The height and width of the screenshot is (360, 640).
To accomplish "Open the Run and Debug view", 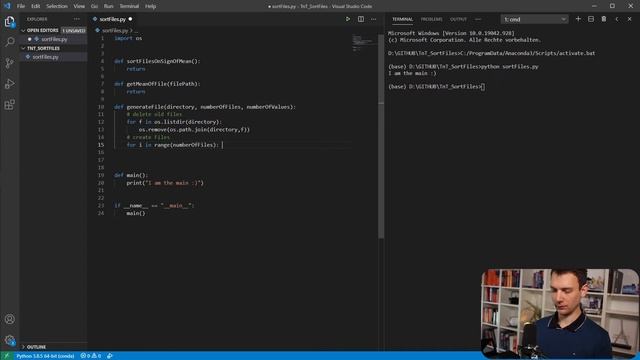I will tap(9, 84).
